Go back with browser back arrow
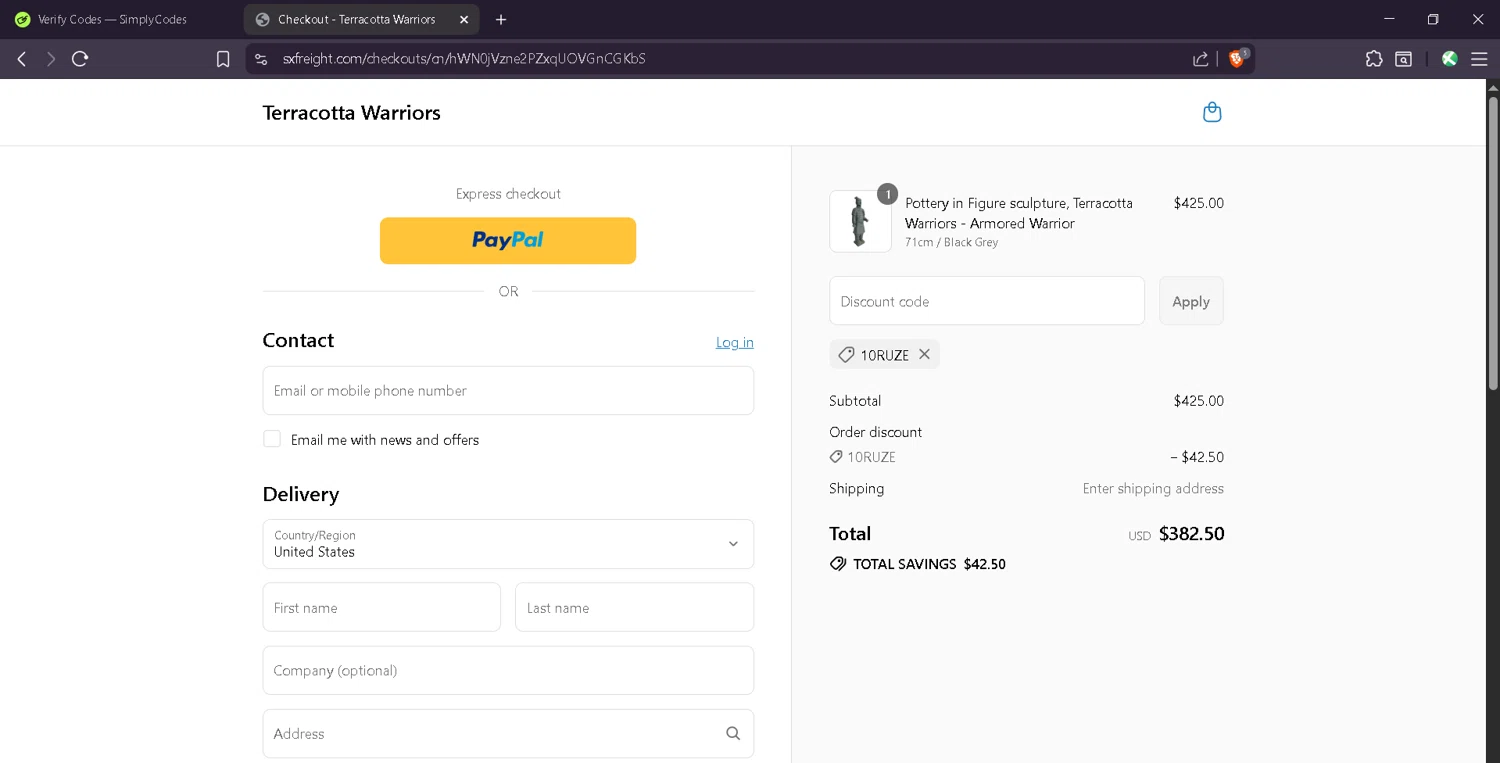This screenshot has height=763, width=1500. coord(22,59)
